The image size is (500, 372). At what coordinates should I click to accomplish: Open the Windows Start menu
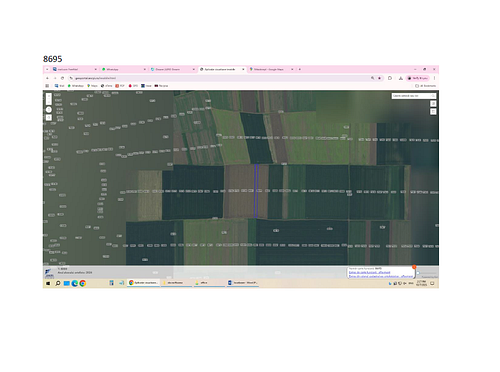click(x=48, y=283)
